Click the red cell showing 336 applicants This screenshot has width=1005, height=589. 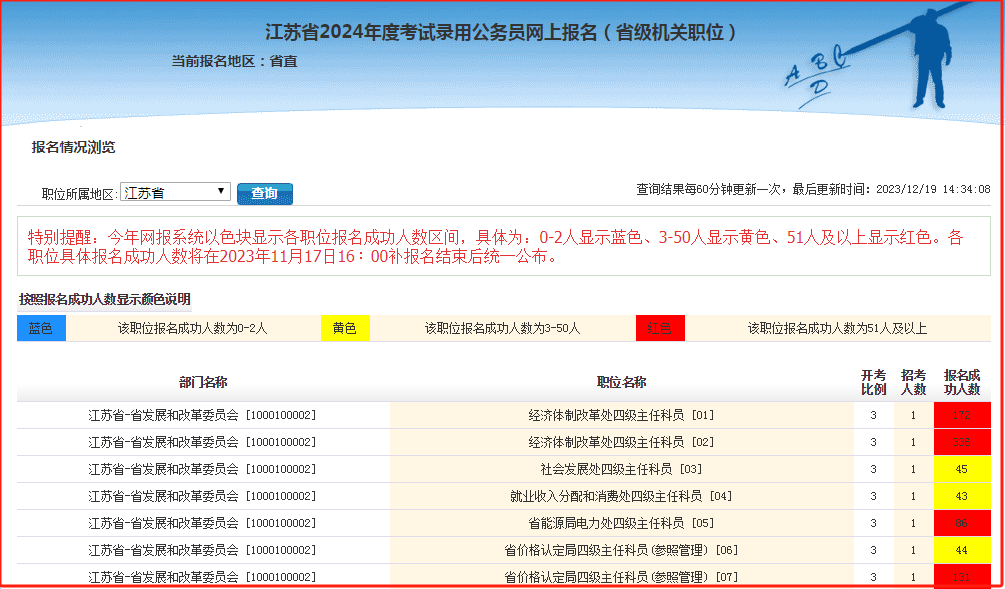[x=962, y=441]
